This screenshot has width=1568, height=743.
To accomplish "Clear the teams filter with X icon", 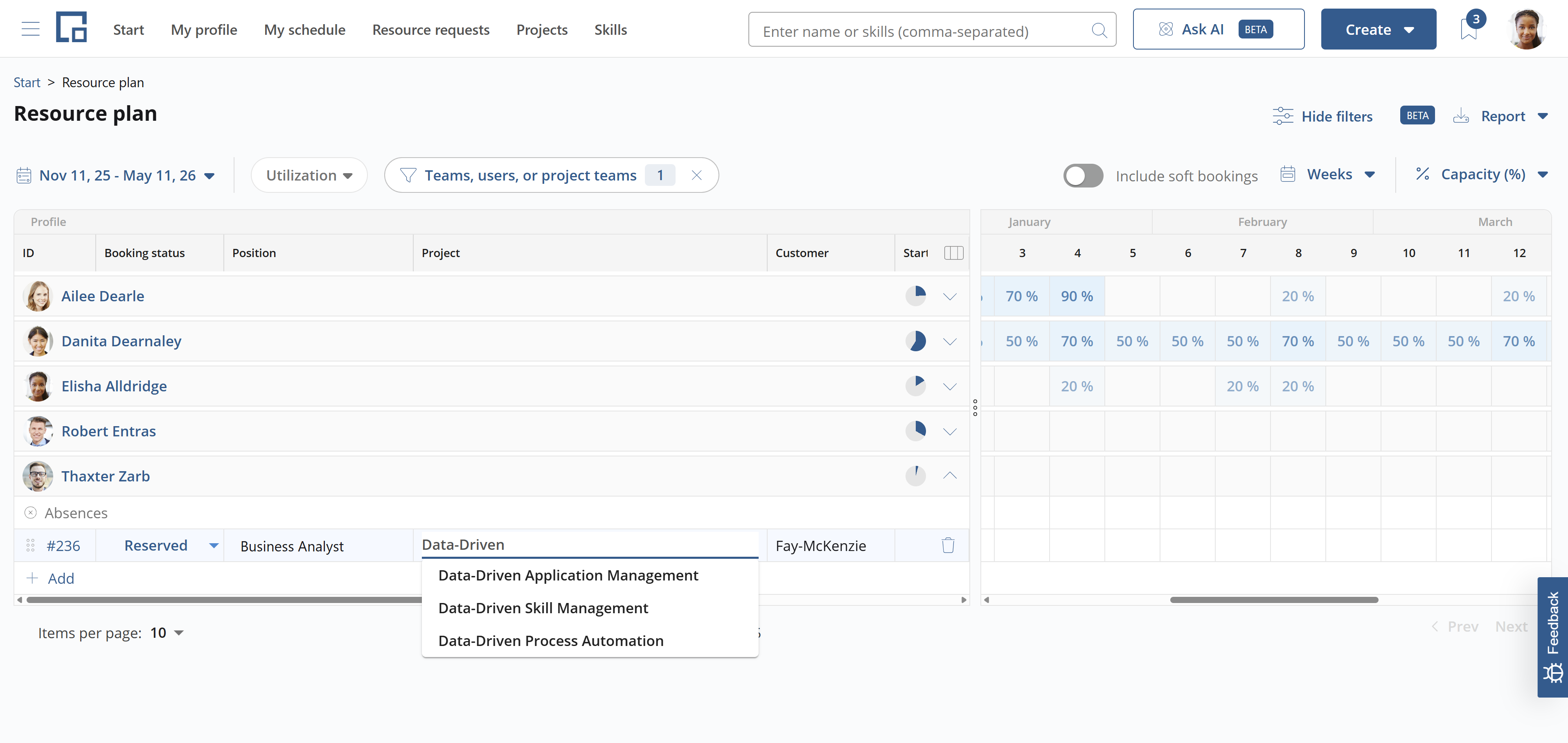I will tap(697, 175).
